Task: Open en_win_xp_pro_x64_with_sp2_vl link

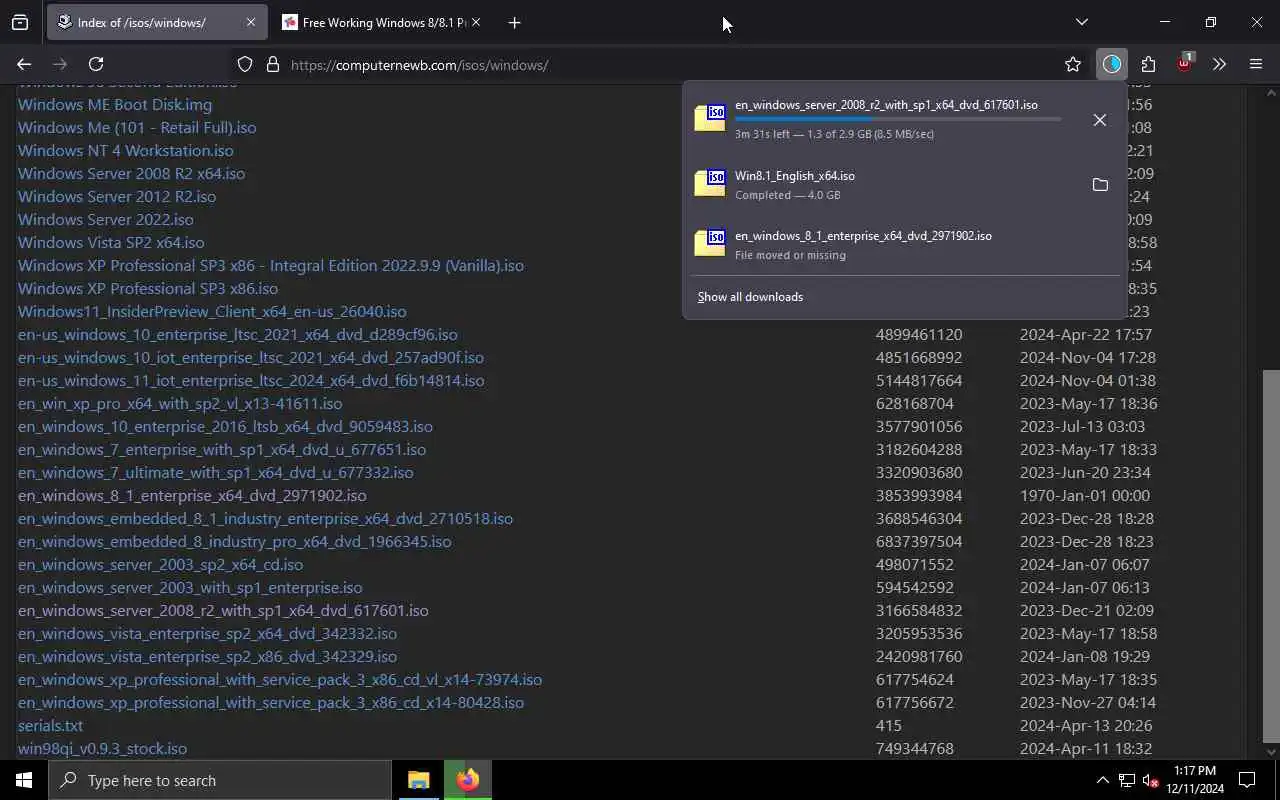Action: (x=180, y=403)
